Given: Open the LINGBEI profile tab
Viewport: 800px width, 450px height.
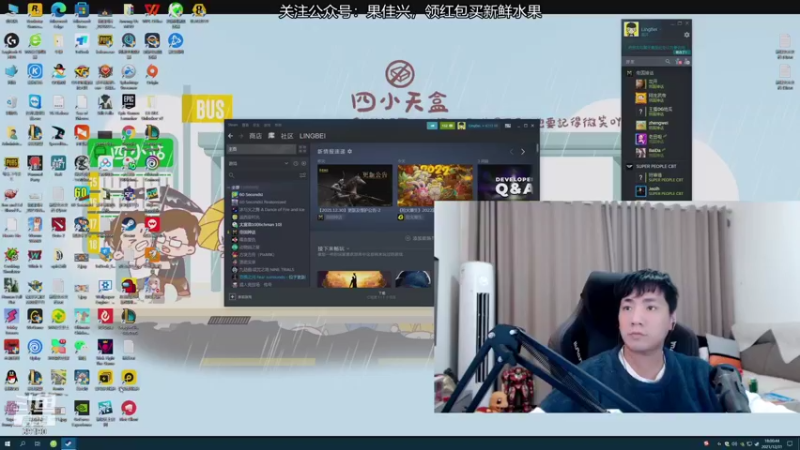Looking at the screenshot, I should point(312,136).
